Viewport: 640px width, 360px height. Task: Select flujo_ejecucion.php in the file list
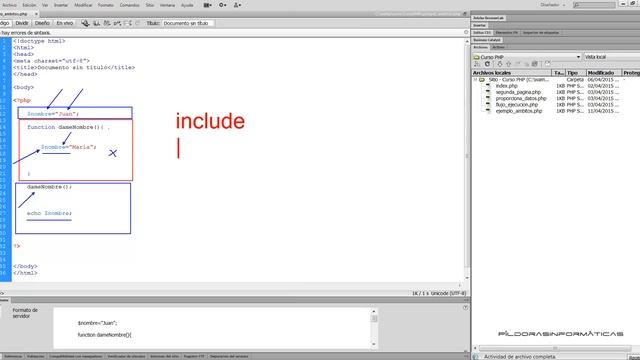pyautogui.click(x=517, y=105)
